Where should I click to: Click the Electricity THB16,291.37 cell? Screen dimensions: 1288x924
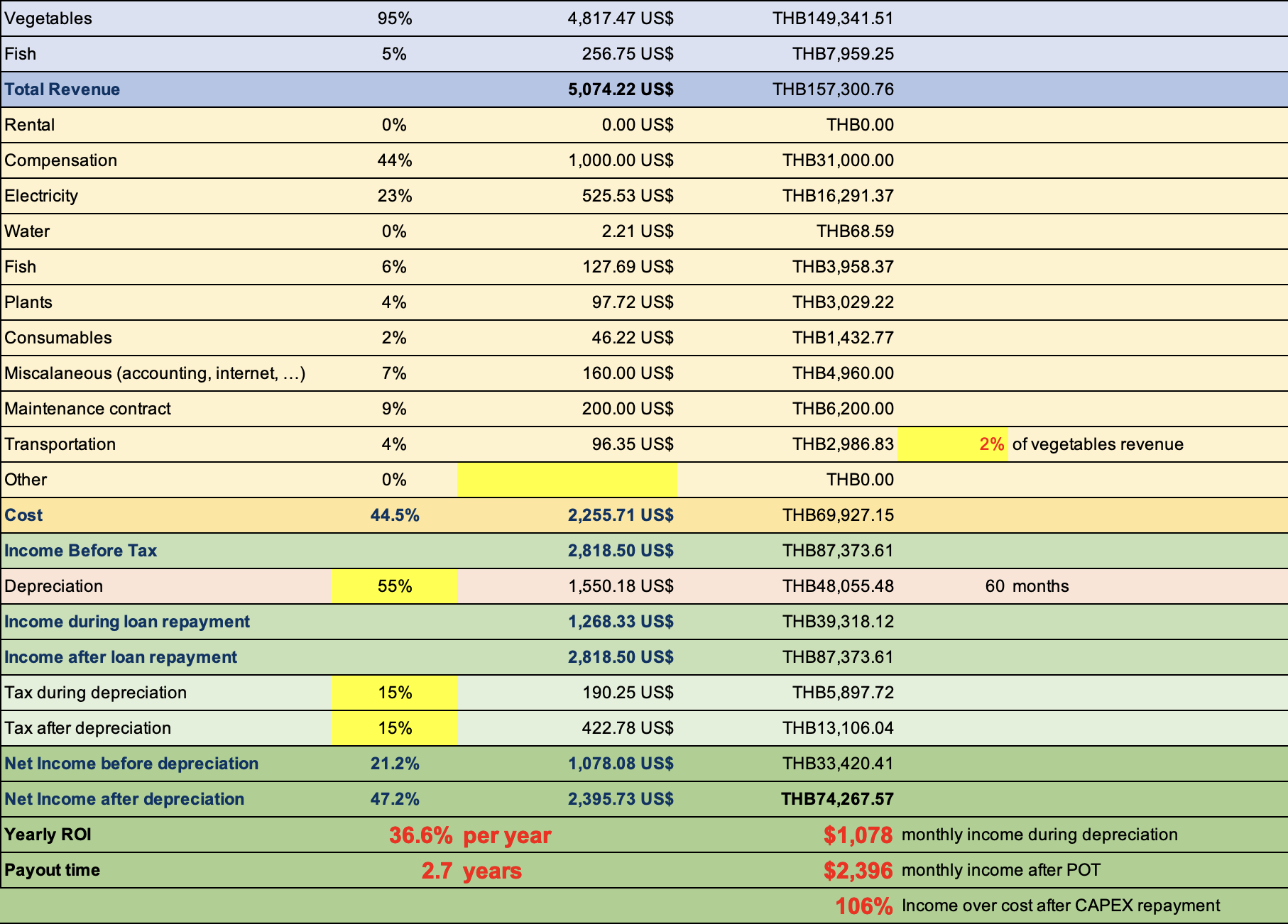(837, 196)
